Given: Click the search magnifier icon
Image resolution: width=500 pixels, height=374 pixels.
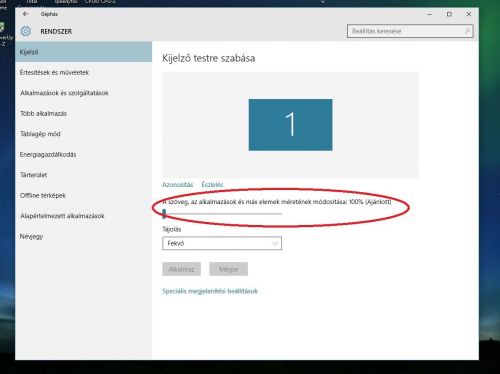Looking at the screenshot, I should pyautogui.click(x=467, y=31).
